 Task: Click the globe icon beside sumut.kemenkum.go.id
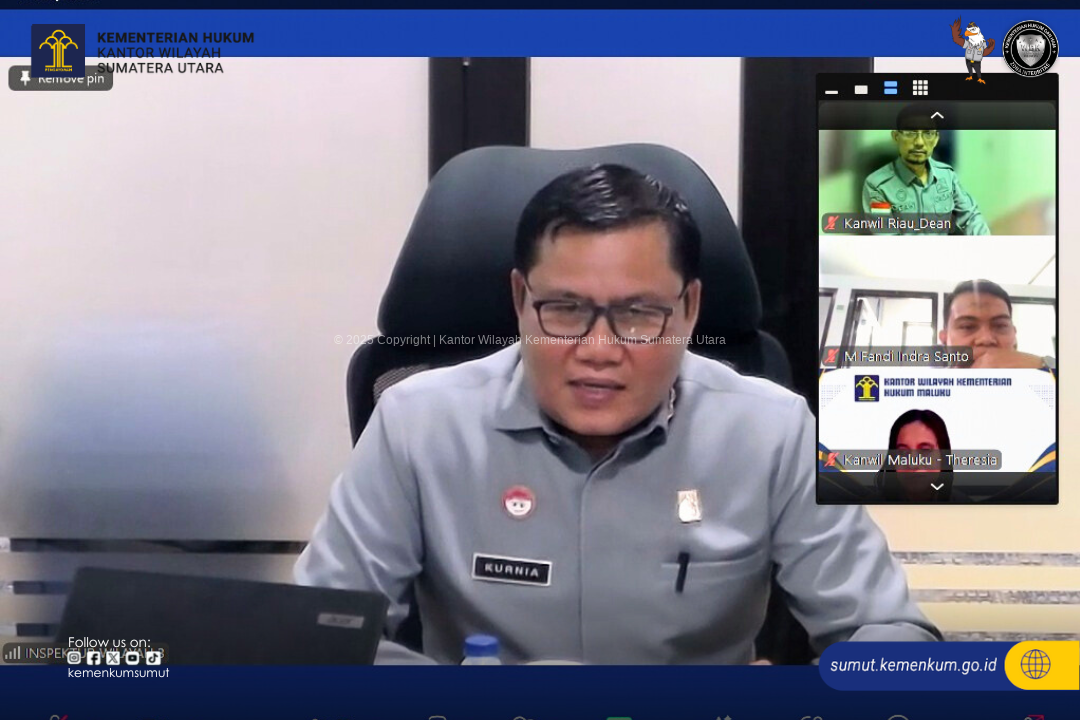1036,664
